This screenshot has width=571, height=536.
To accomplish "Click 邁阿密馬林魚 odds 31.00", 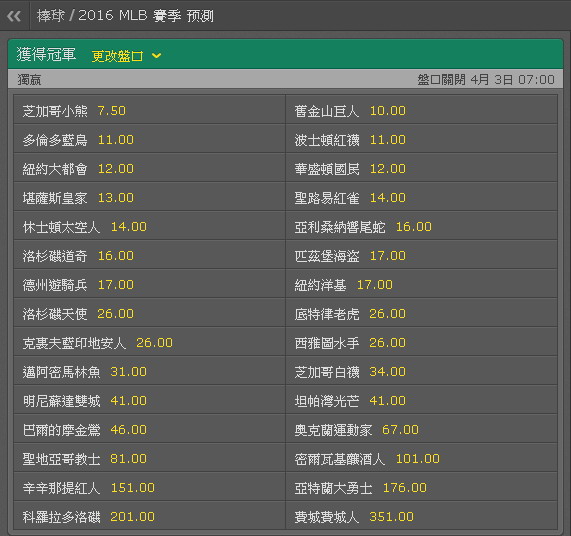I will [x=149, y=371].
